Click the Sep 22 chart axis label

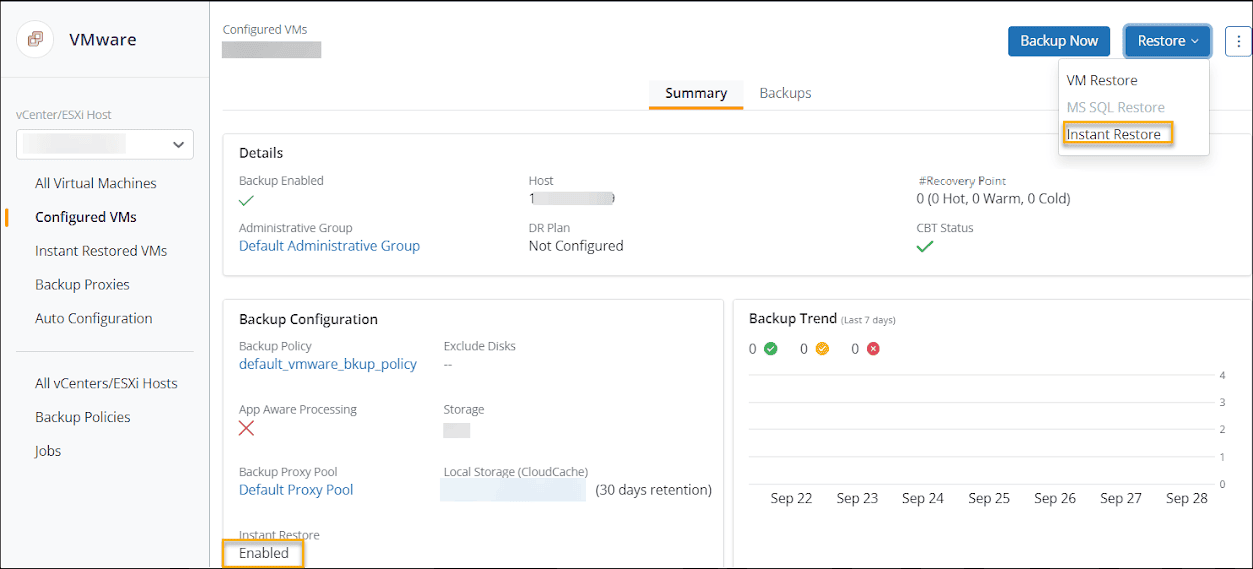point(791,498)
